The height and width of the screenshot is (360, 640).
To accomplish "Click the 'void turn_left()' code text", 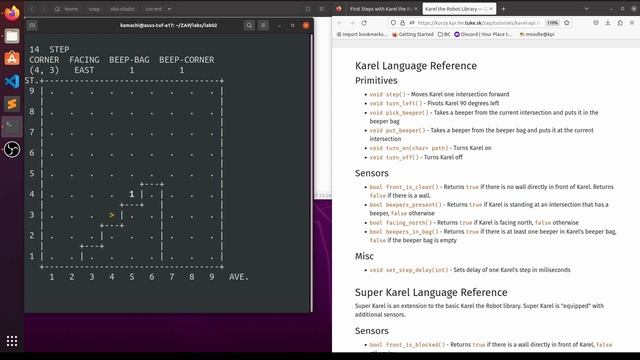I will coord(396,103).
